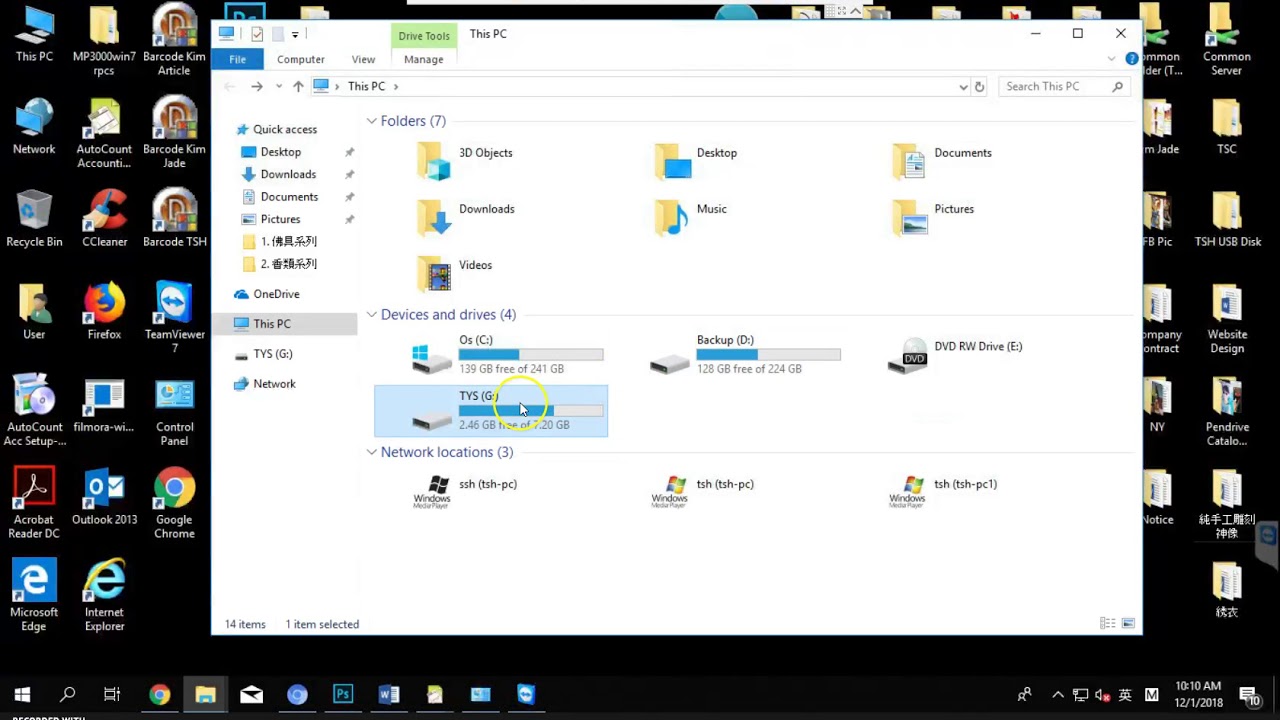Click the address bar path field
Screen dimensions: 1280x720
coord(640,87)
